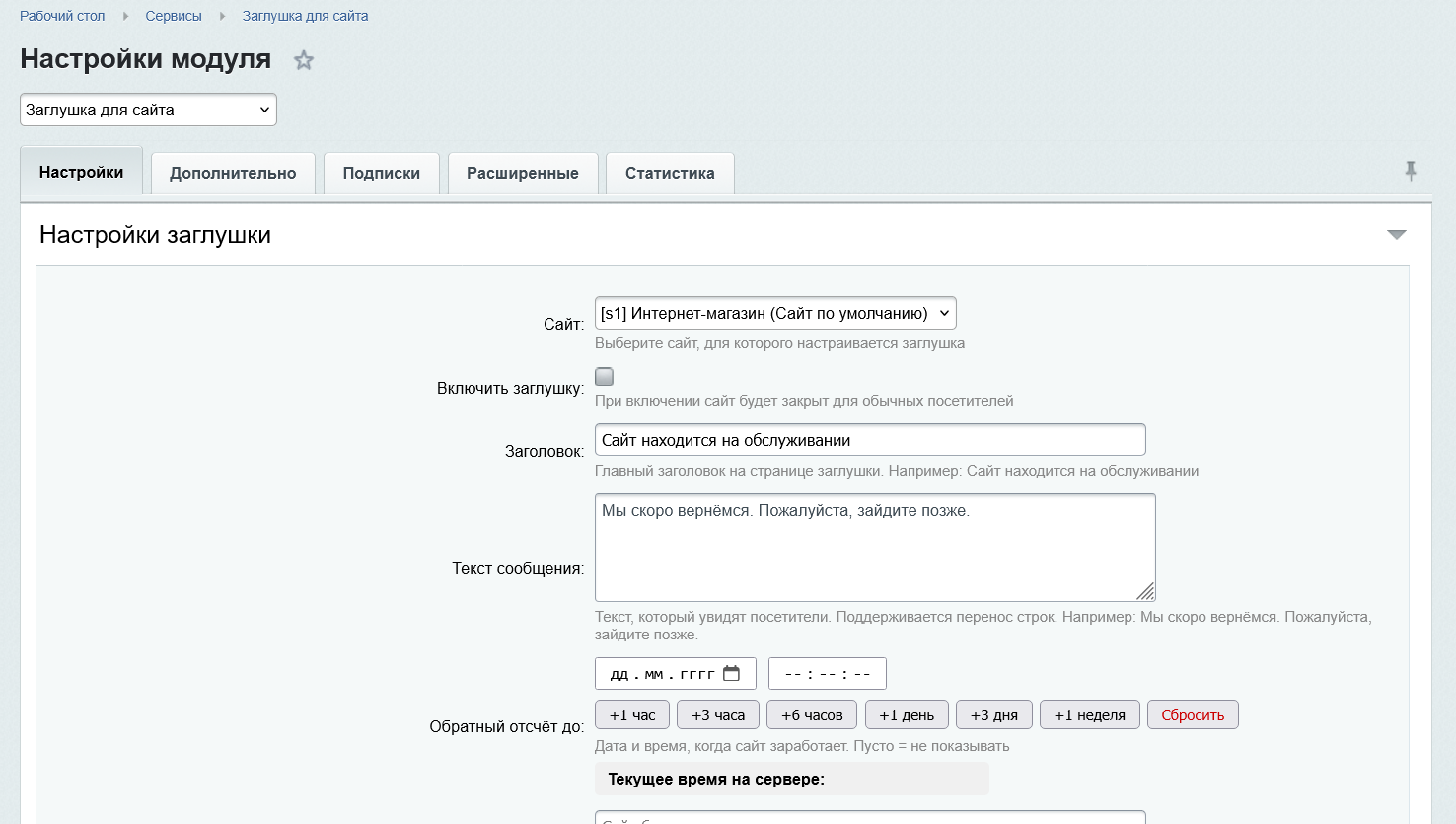Enable the Включить заглушку checkbox
The height and width of the screenshot is (824, 1456).
tap(605, 376)
